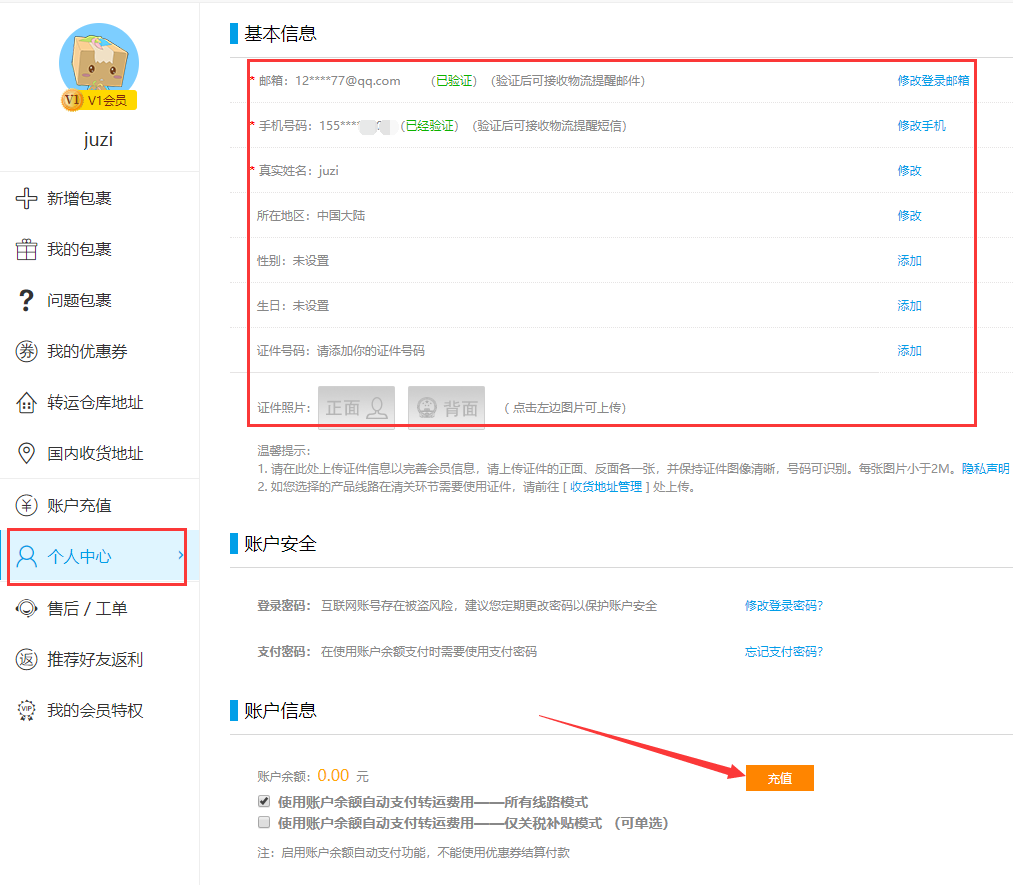Click 修改手机 link
The width and height of the screenshot is (1013, 885).
(921, 126)
